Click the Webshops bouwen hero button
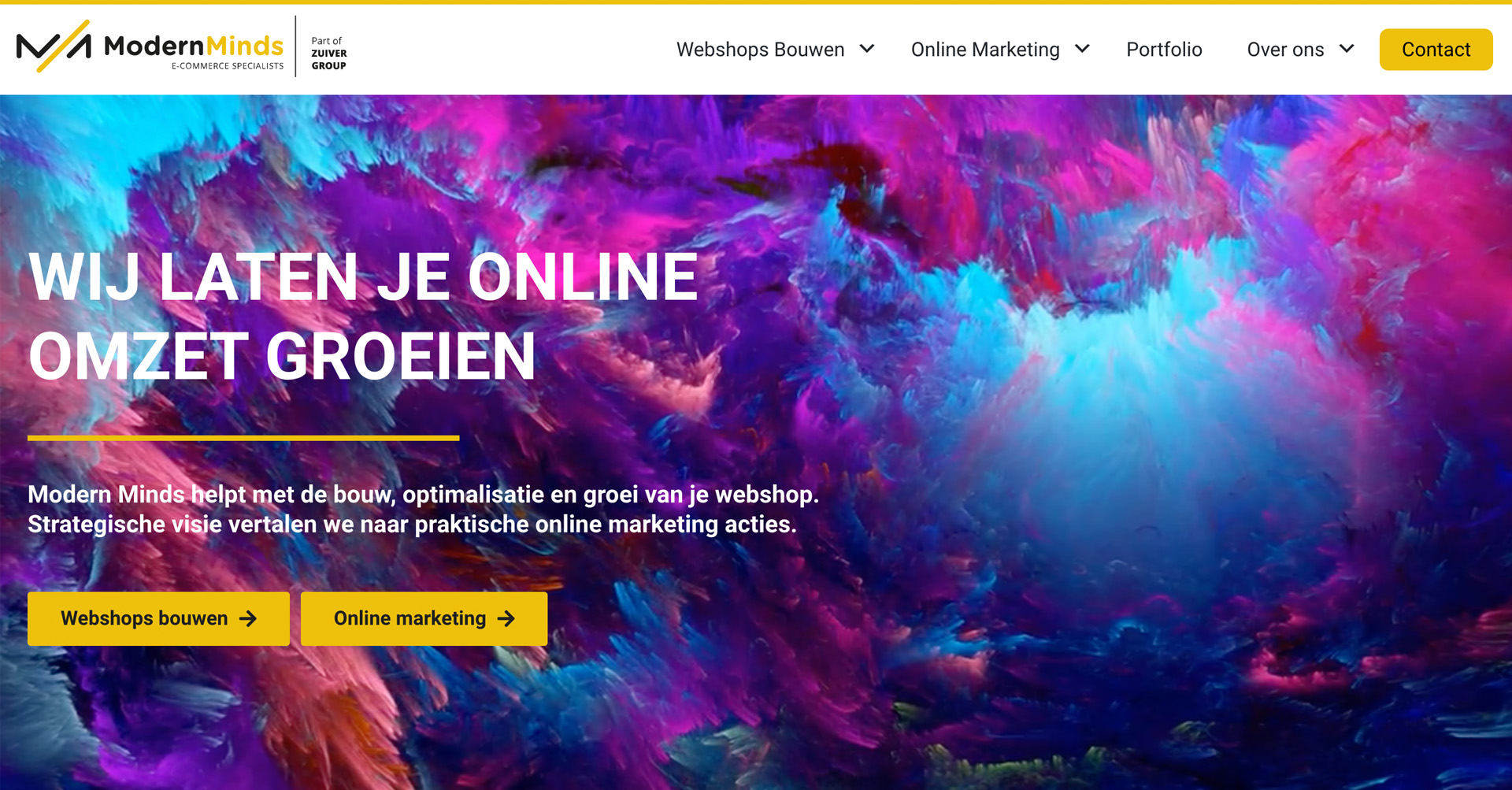The height and width of the screenshot is (790, 1512). [158, 619]
